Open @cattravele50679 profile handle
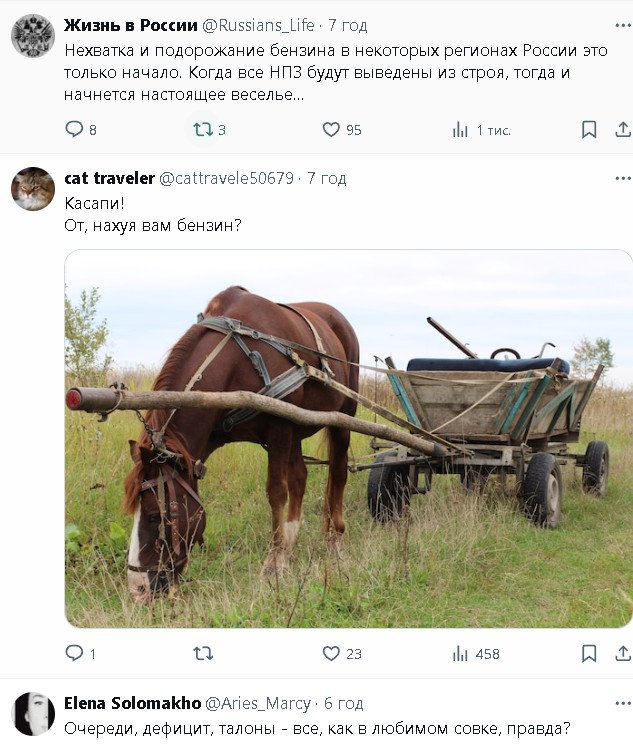 tap(226, 179)
